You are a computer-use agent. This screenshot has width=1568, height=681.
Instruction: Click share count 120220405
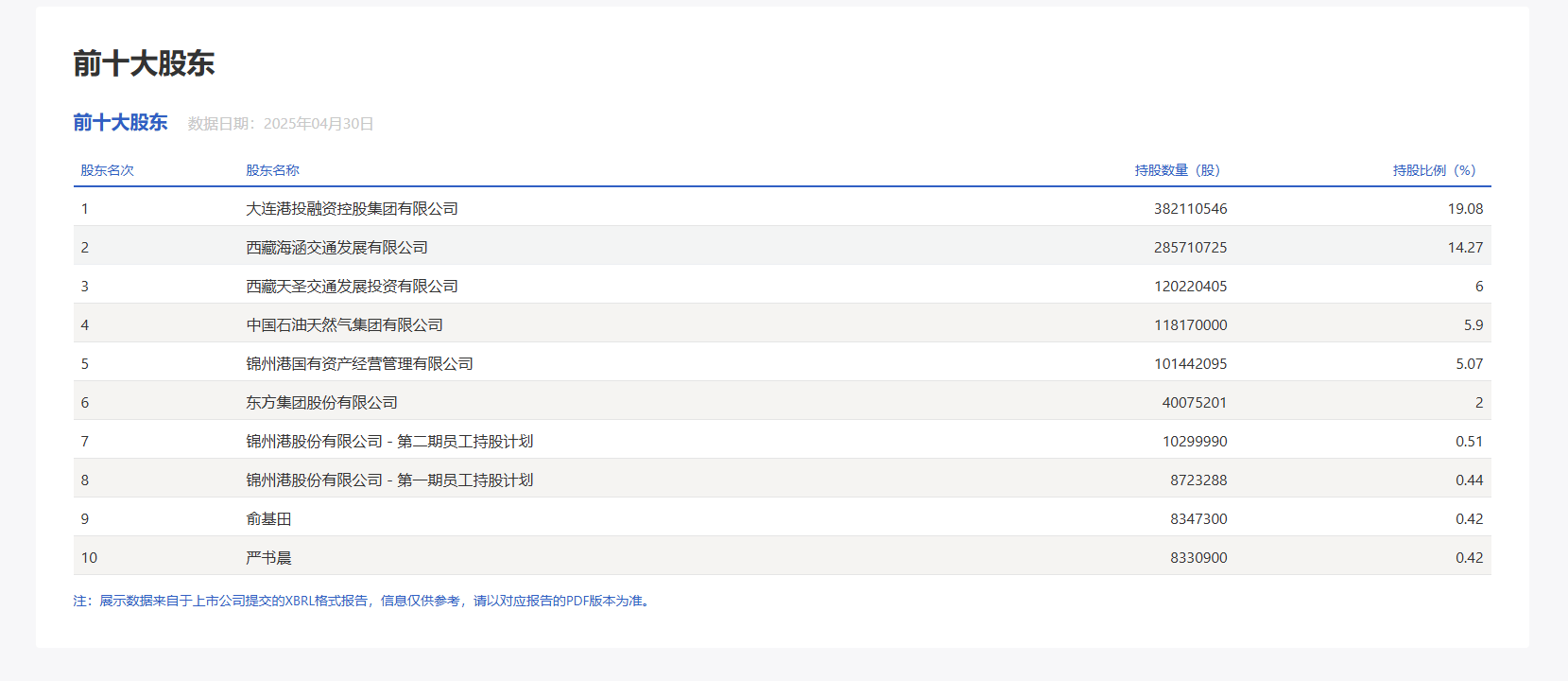(x=1190, y=286)
